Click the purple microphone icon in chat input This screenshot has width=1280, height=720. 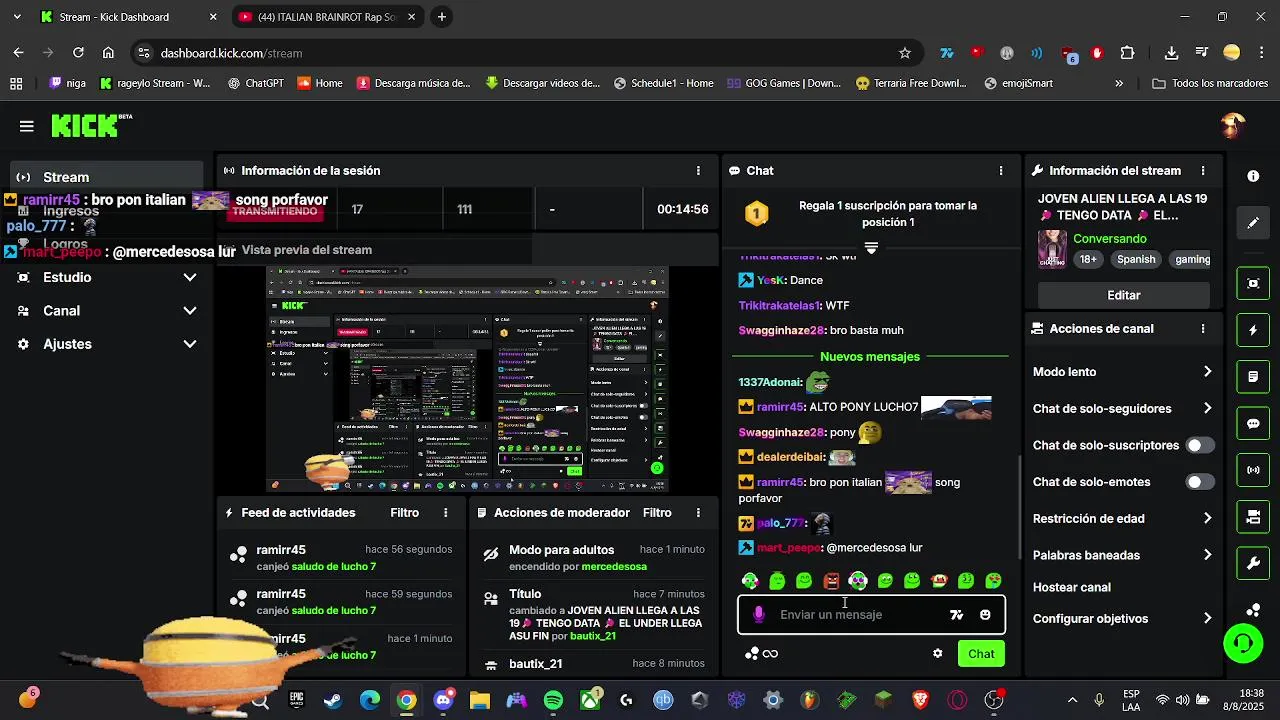tap(759, 615)
